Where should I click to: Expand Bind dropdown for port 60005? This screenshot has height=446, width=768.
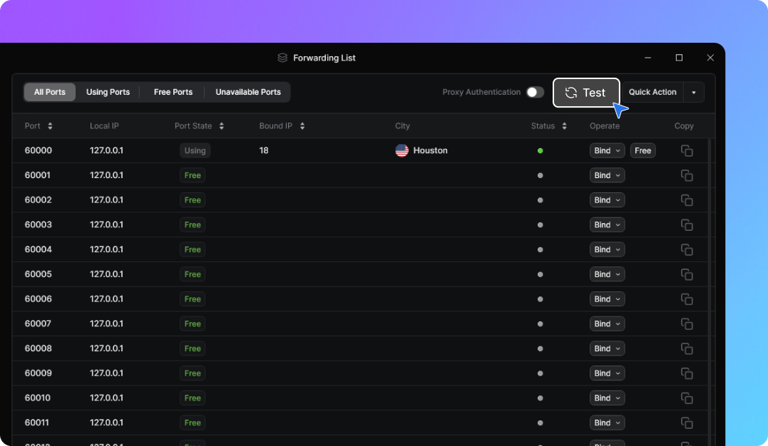[x=607, y=274]
